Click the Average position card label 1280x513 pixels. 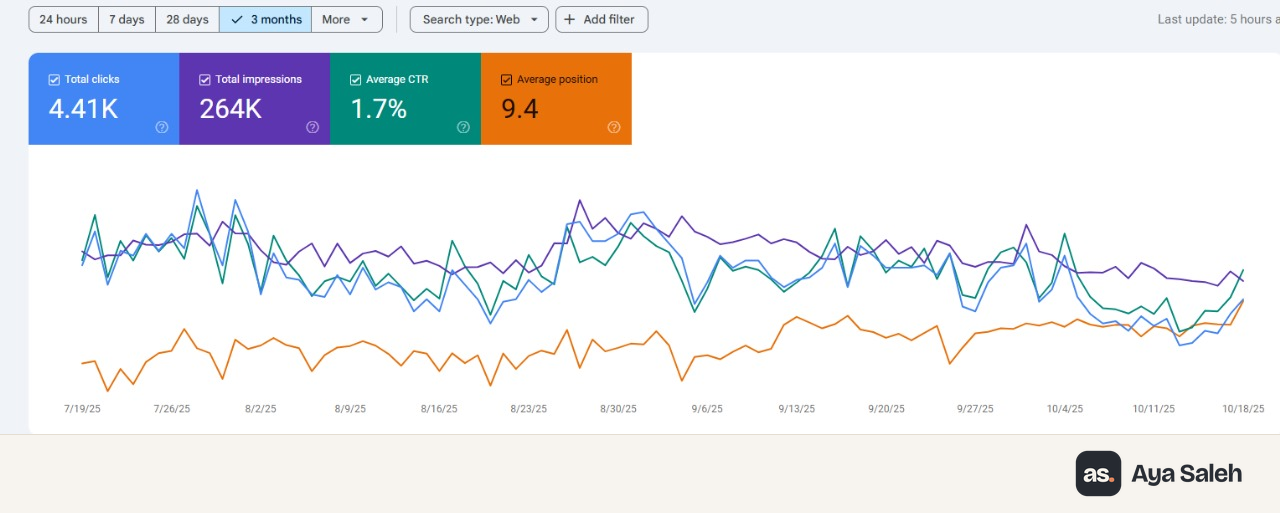(x=557, y=80)
